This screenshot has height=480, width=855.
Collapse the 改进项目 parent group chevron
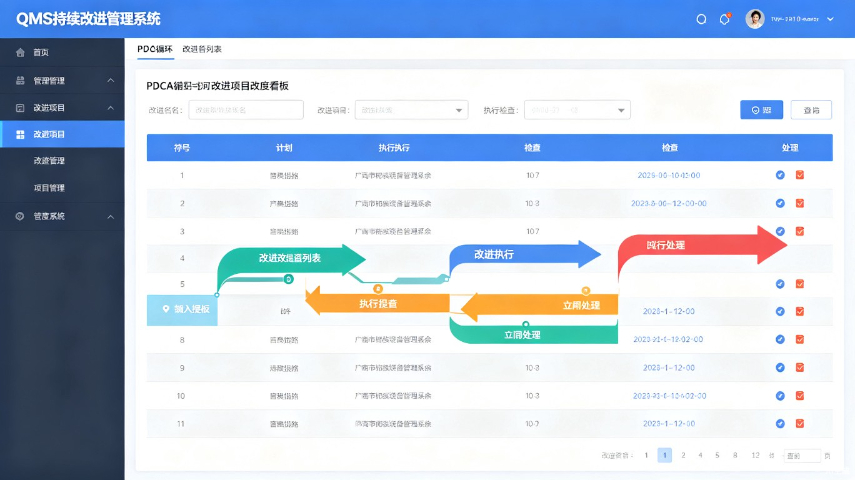coord(111,108)
